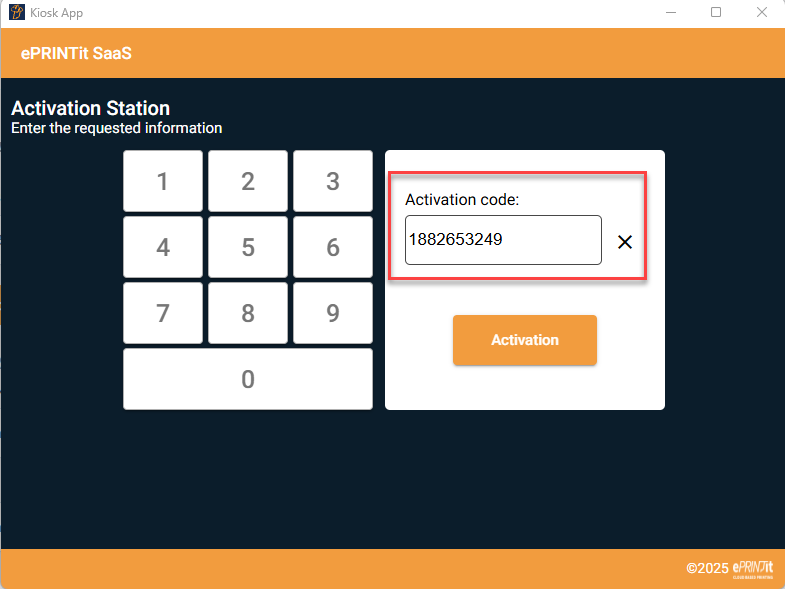Click the Activation code input field

click(x=503, y=240)
